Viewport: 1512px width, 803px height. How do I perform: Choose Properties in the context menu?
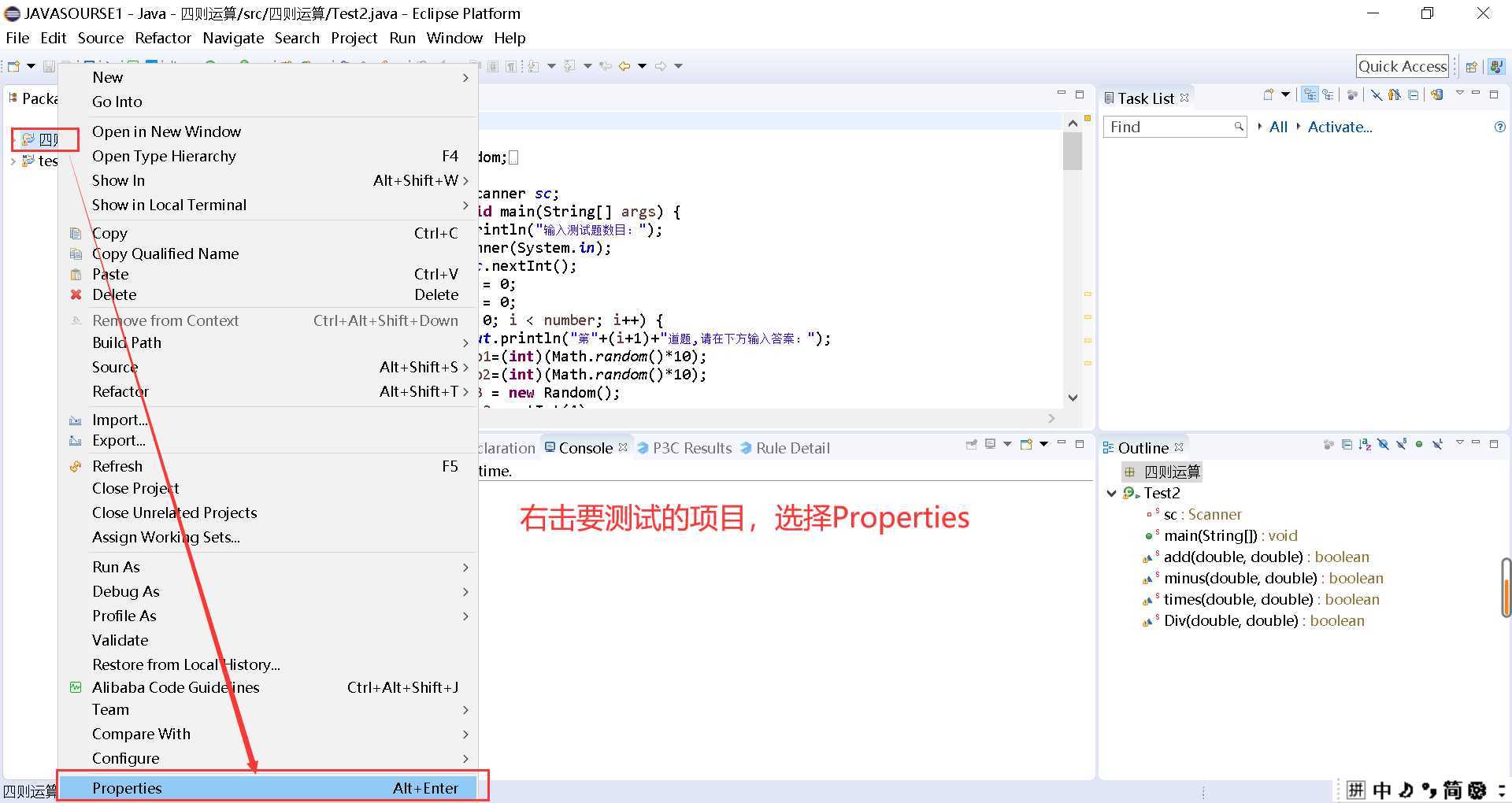click(268, 788)
